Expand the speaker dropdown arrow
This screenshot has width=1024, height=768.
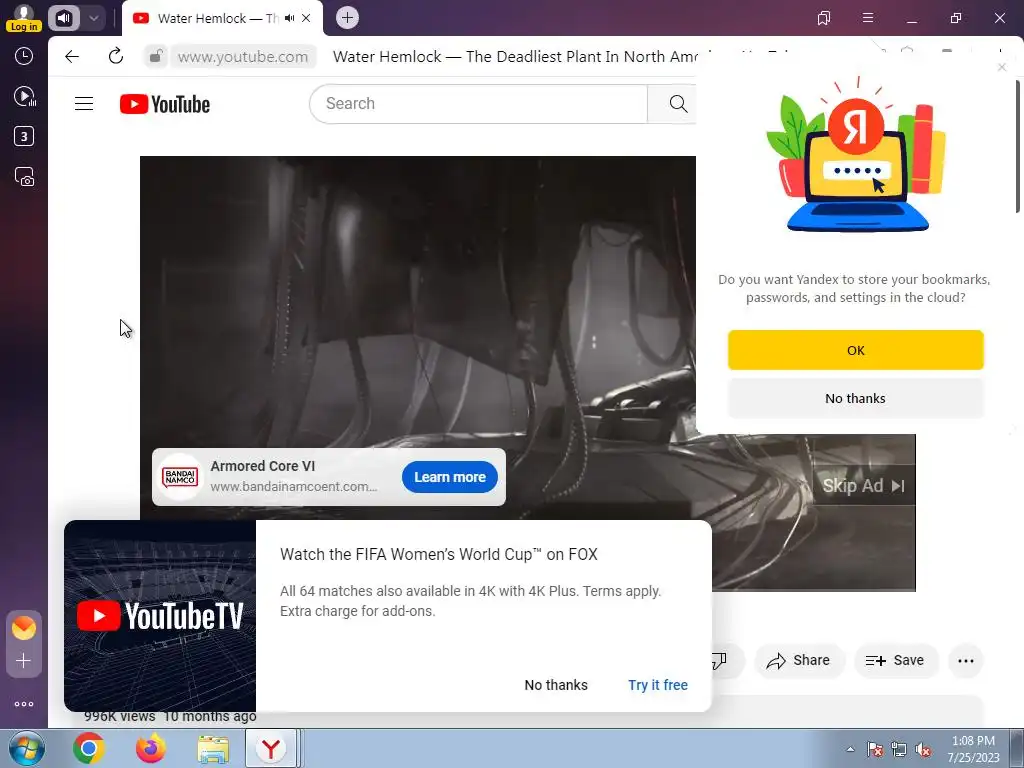pyautogui.click(x=93, y=18)
